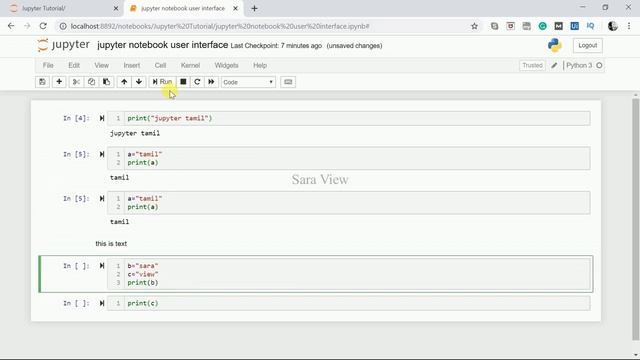This screenshot has height=360, width=640.
Task: Click the 'jupyter tamil' output text
Action: (135, 133)
